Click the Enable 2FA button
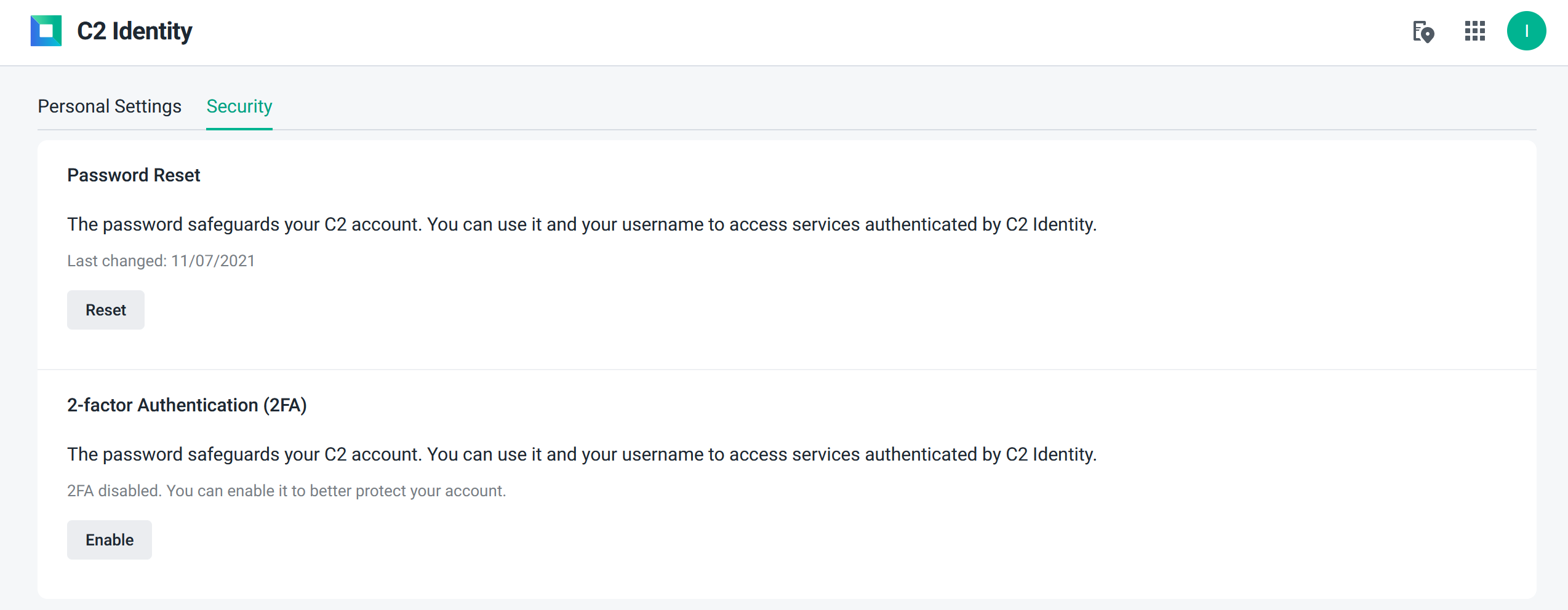 110,540
